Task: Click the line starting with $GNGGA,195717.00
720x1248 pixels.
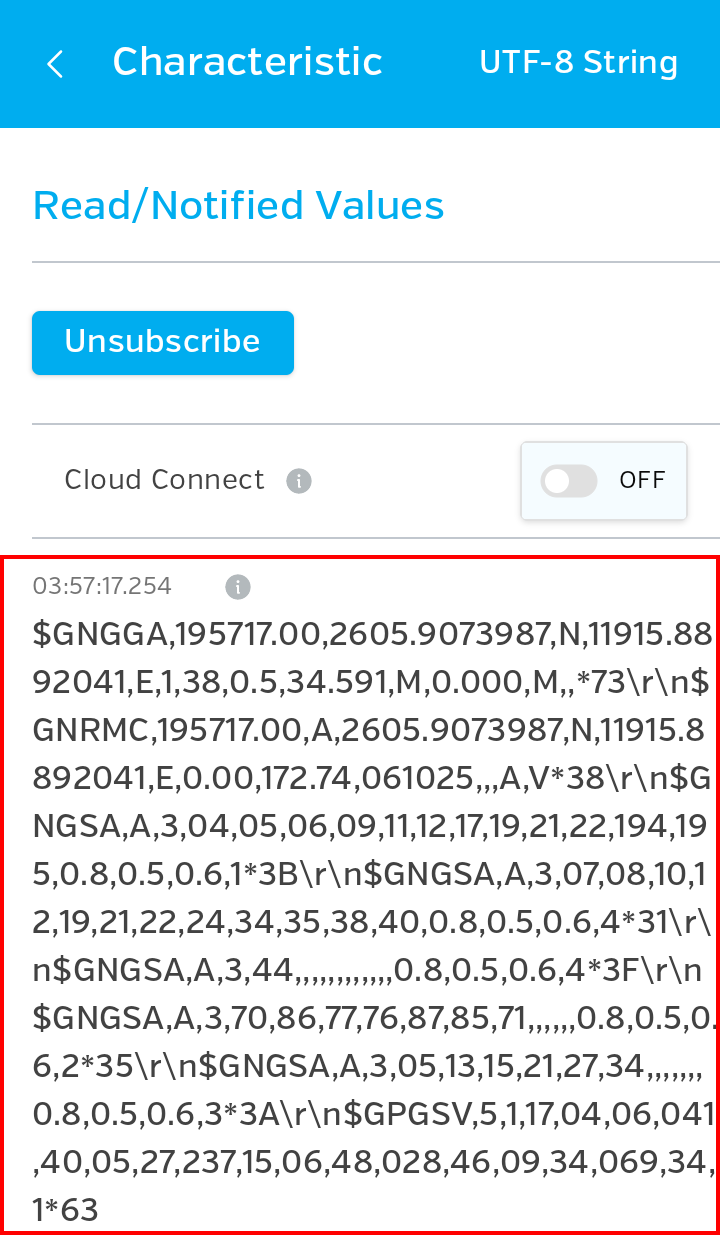Action: [x=372, y=634]
